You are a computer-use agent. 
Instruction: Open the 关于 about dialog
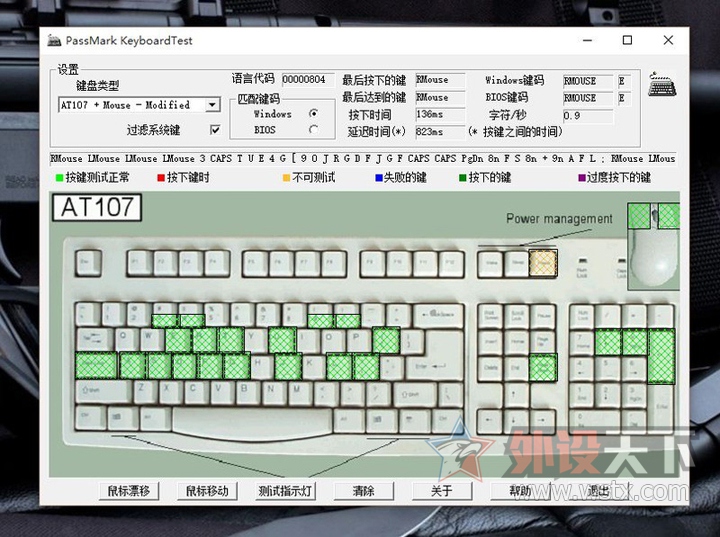(x=441, y=491)
